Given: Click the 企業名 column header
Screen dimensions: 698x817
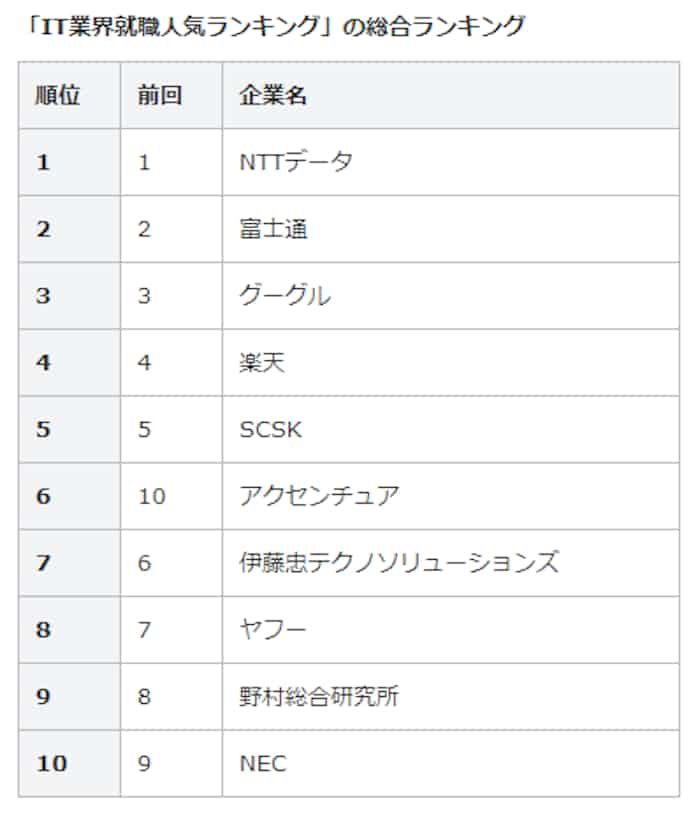Looking at the screenshot, I should point(273,95).
